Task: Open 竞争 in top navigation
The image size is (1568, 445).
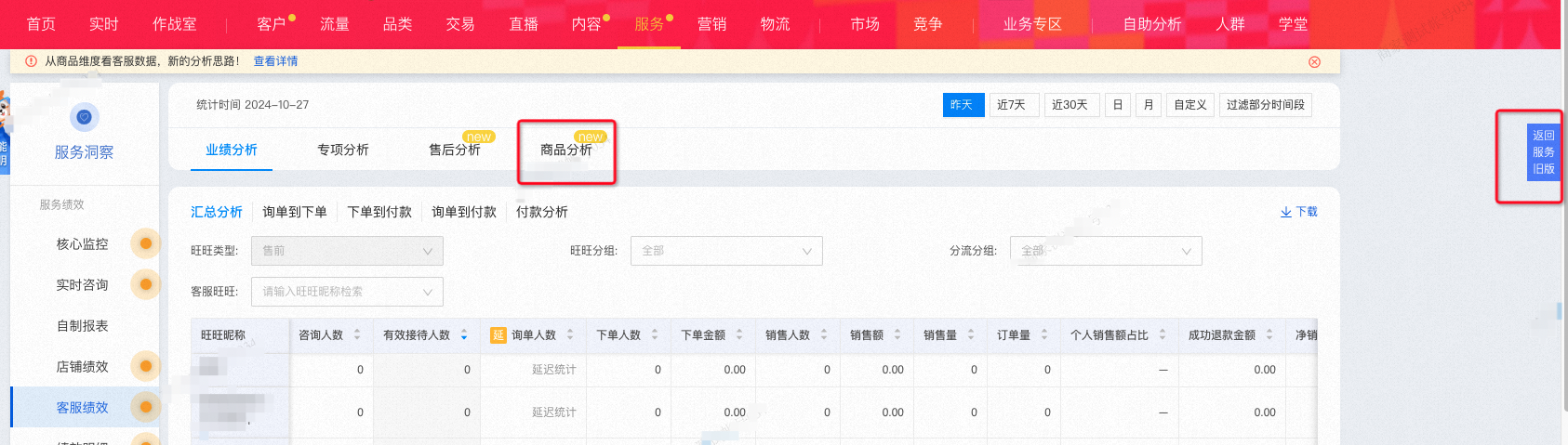Action: 928,24
